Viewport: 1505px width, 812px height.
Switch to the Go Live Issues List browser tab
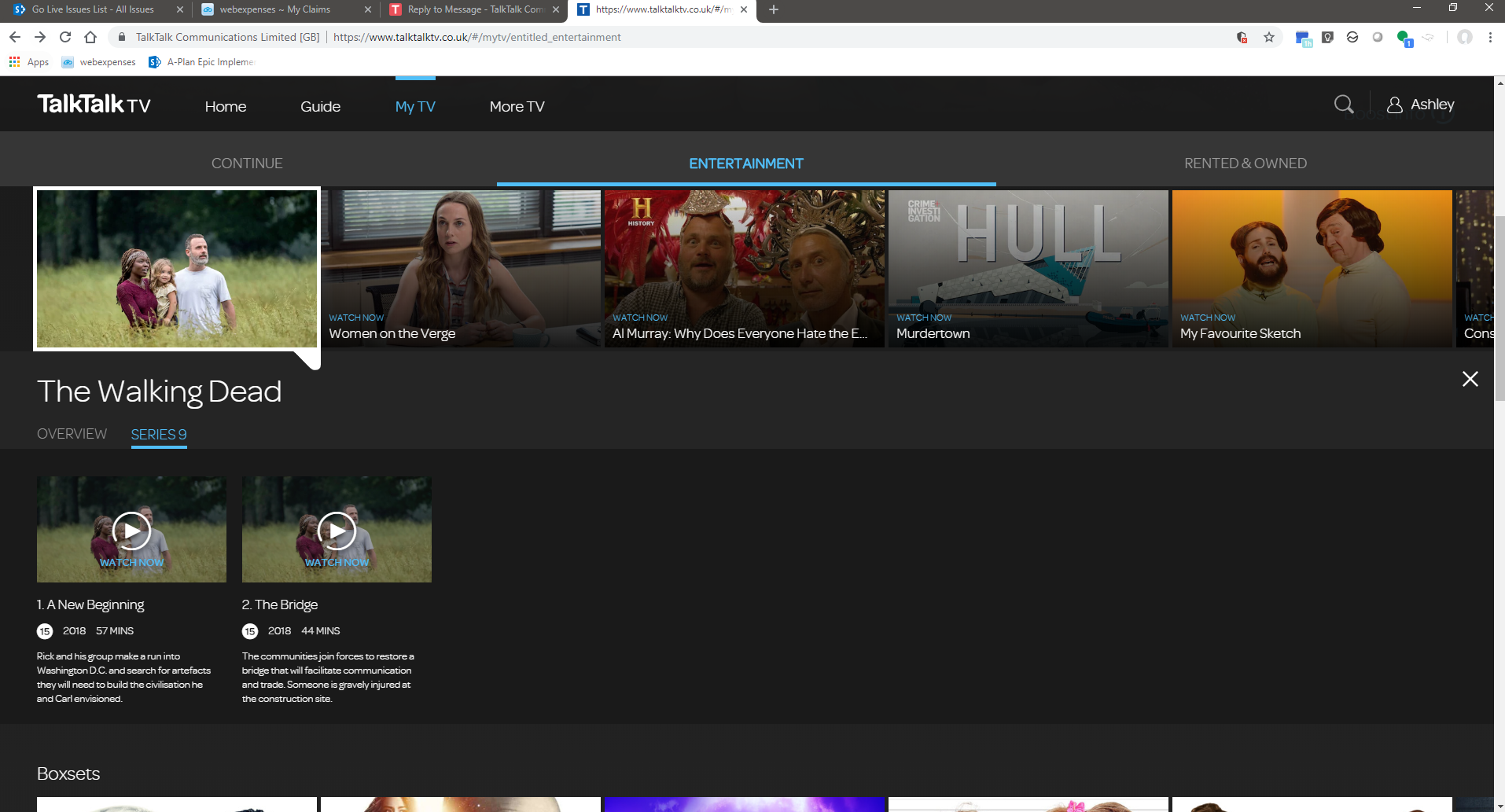click(x=94, y=9)
